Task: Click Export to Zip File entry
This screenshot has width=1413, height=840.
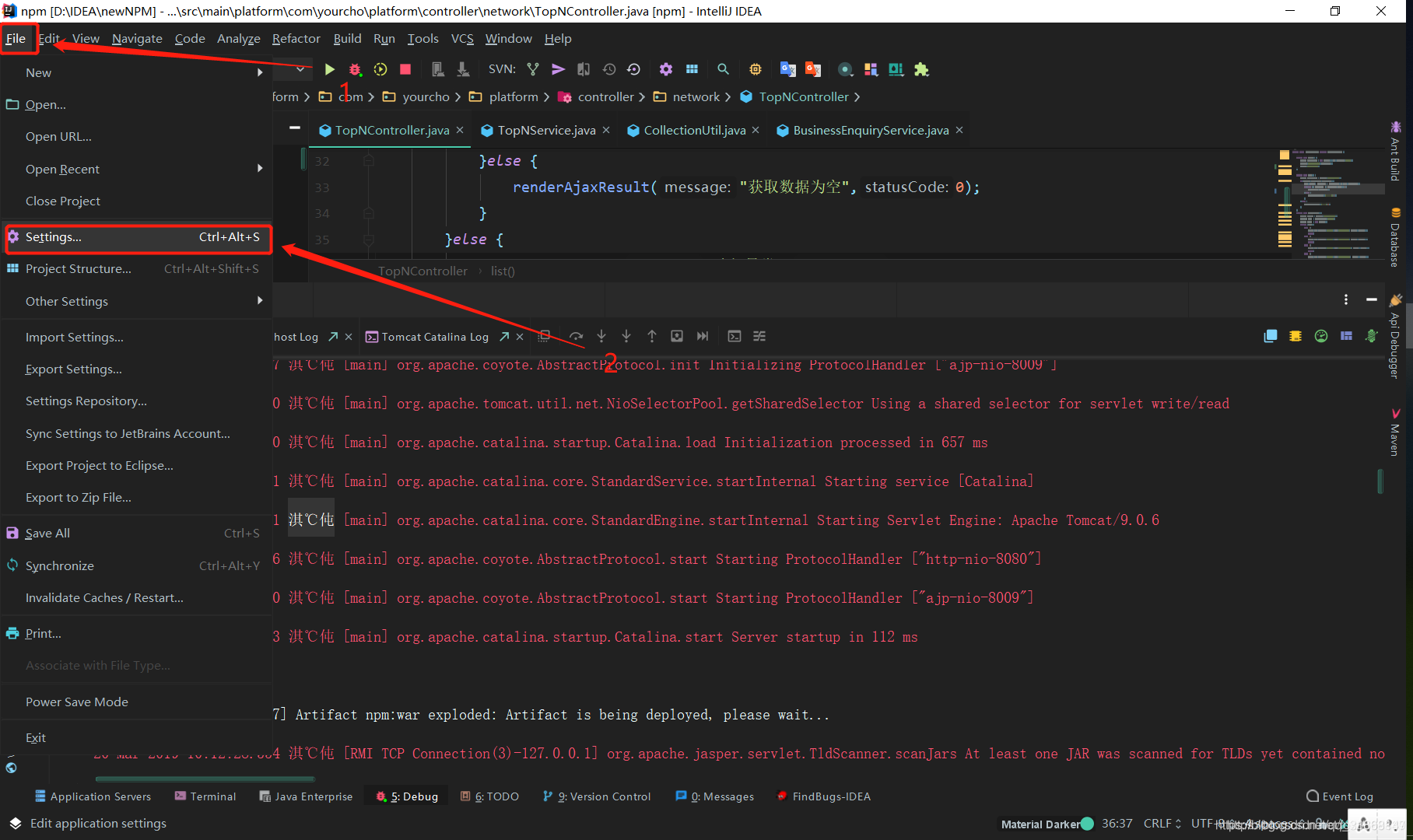Action: 136,497
